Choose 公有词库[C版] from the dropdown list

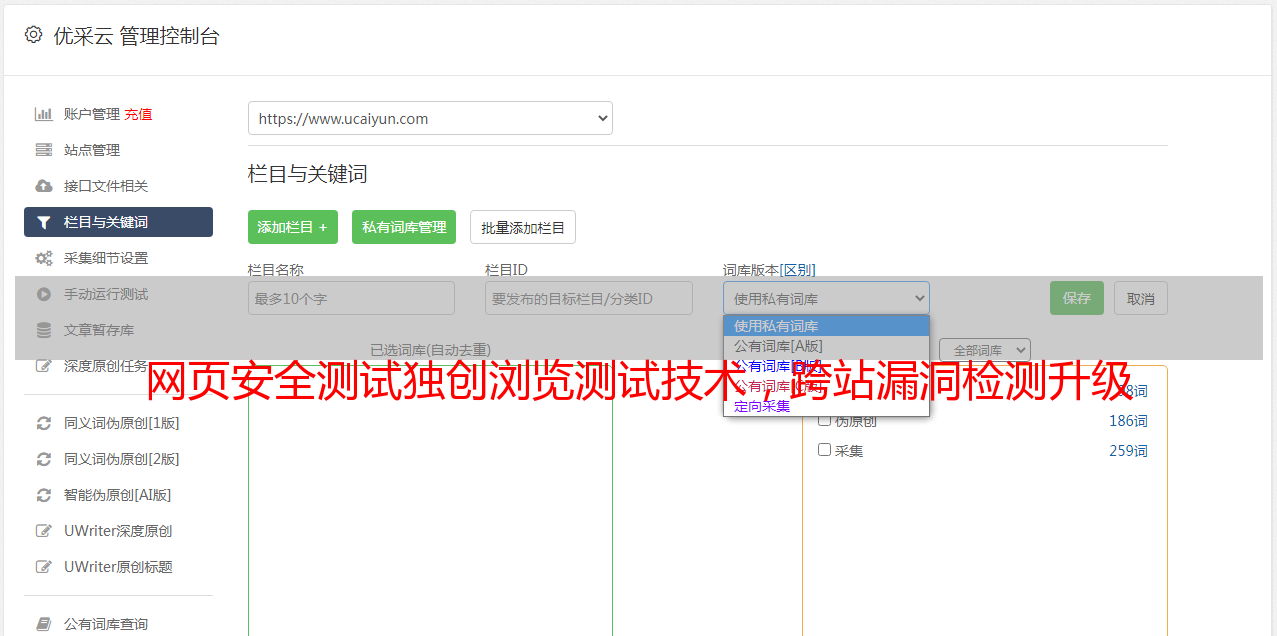[x=826, y=386]
